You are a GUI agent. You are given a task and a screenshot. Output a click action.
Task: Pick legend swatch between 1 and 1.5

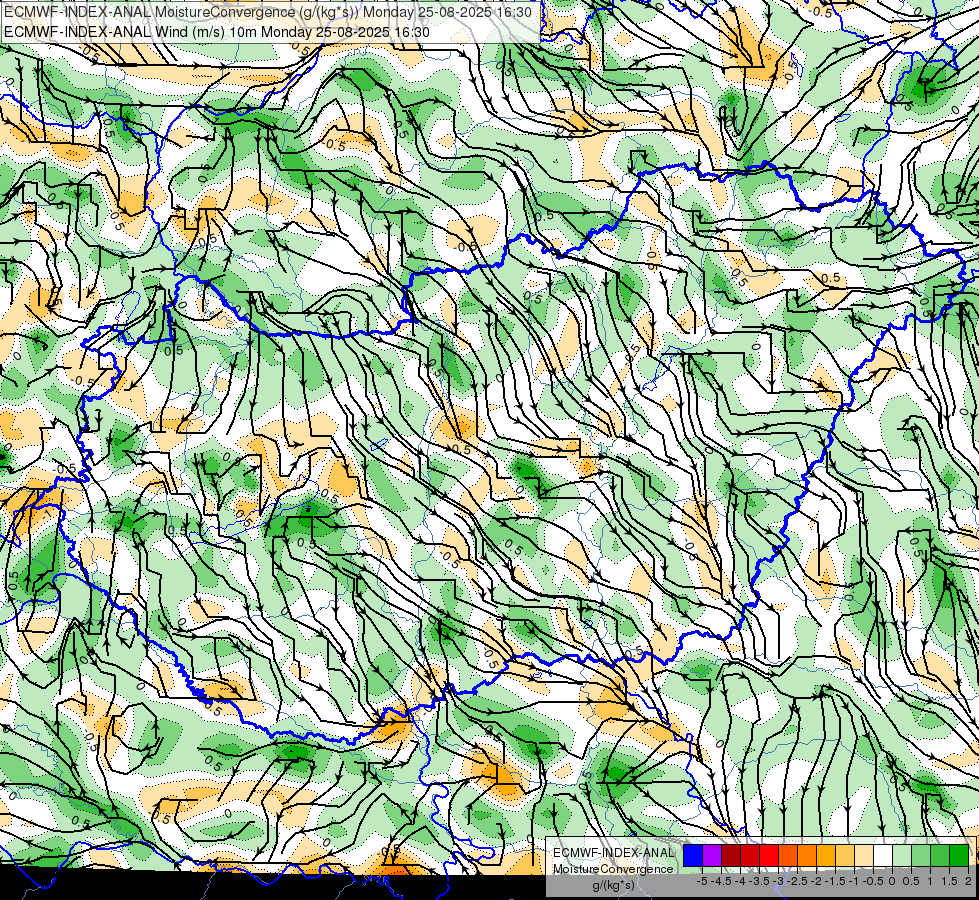tap(940, 855)
